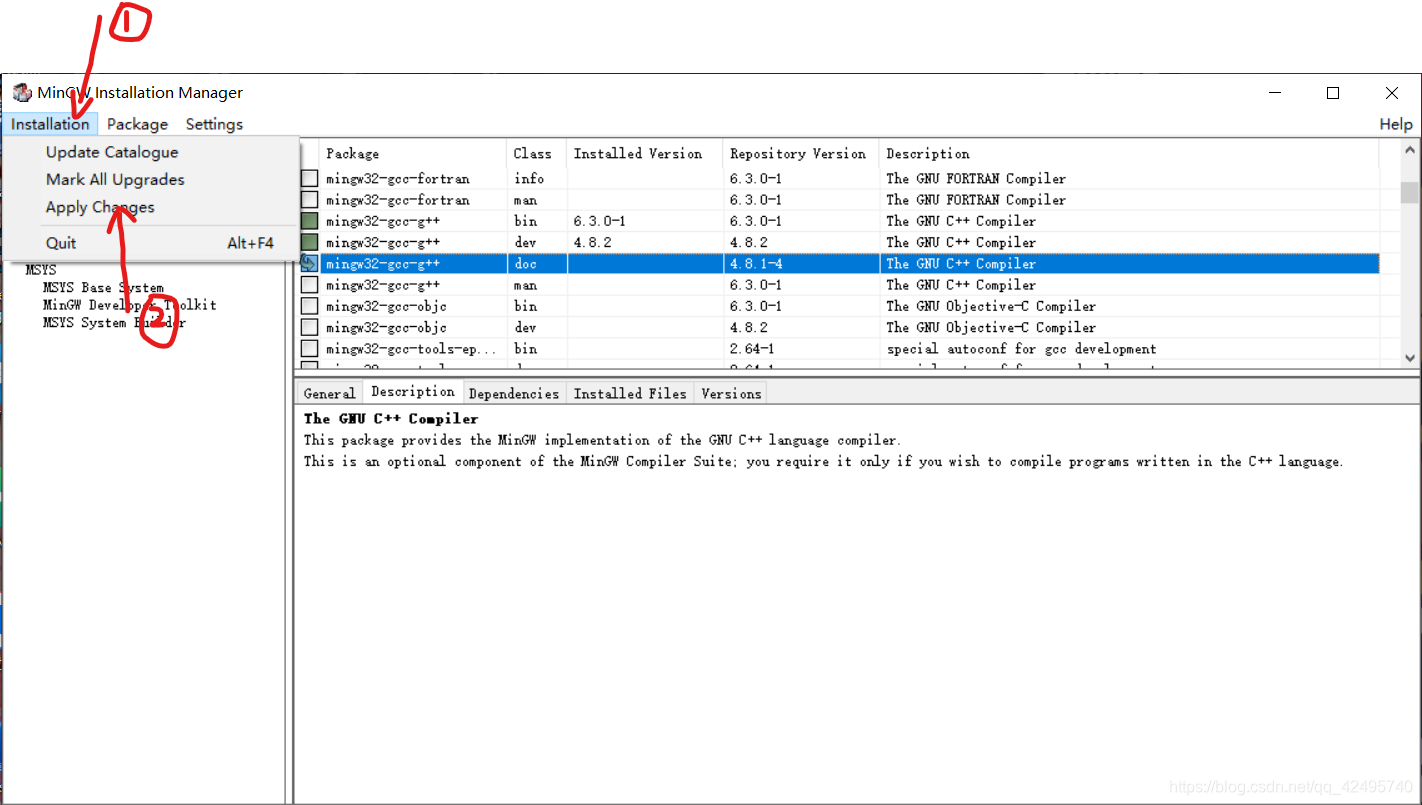The width and height of the screenshot is (1422, 805).
Task: Tick checkbox for mingw32-gcc-fortran info package
Action: click(310, 179)
